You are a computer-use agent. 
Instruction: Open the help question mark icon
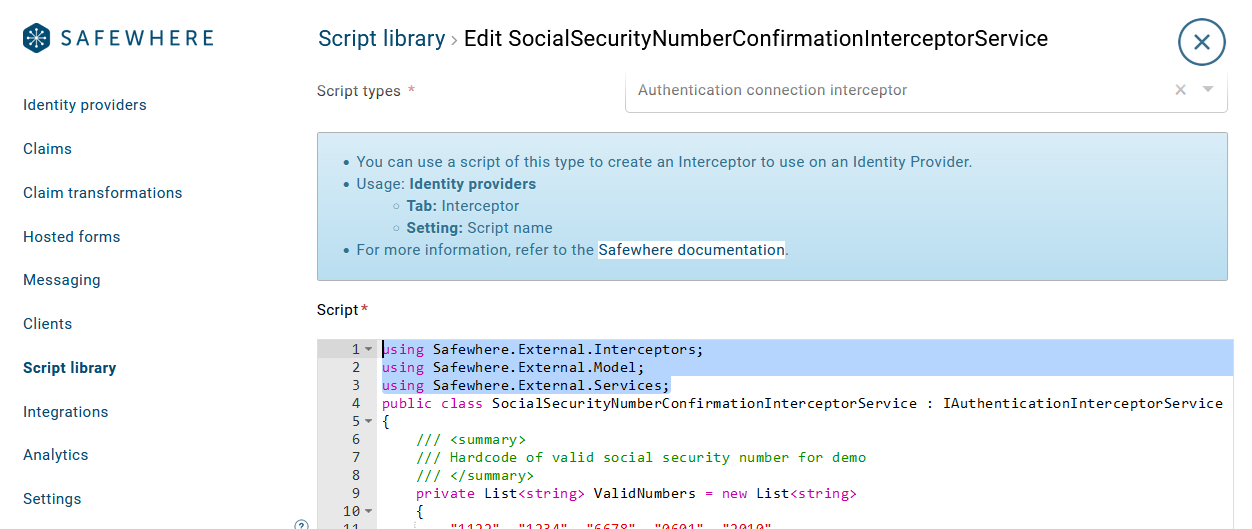pos(301,524)
